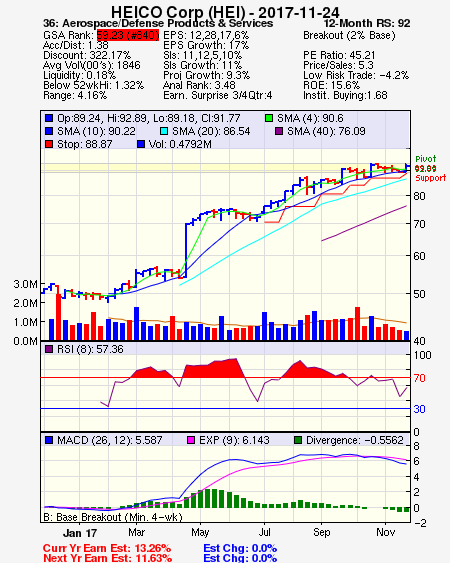Click the SMA (20): 86.54 legend text
This screenshot has width=450, height=563.
tap(211, 131)
